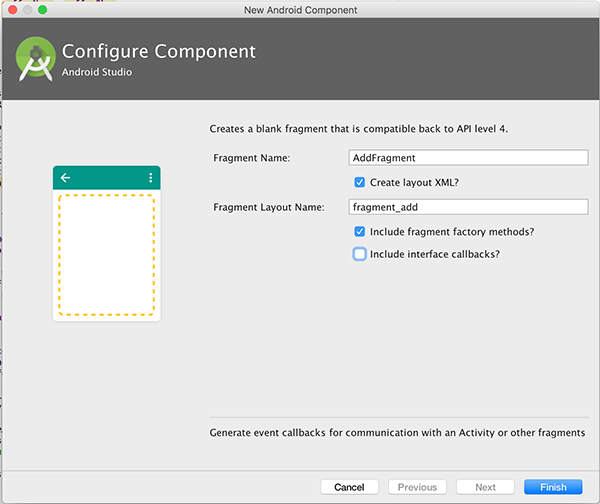Click the Configure Component heading
Screen dimensions: 600x504
[159, 52]
